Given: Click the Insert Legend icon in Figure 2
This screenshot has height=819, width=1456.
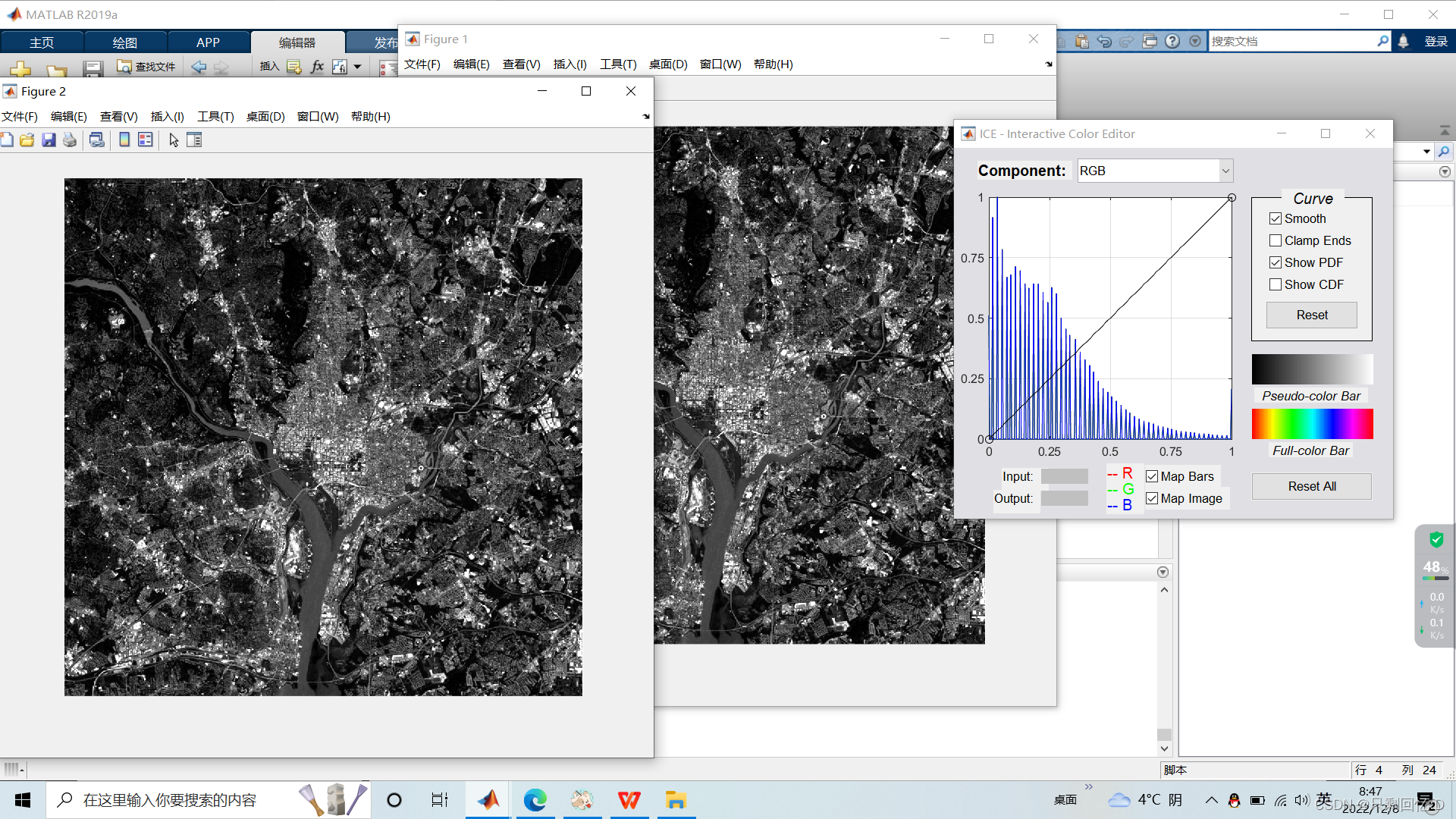Looking at the screenshot, I should tap(146, 140).
